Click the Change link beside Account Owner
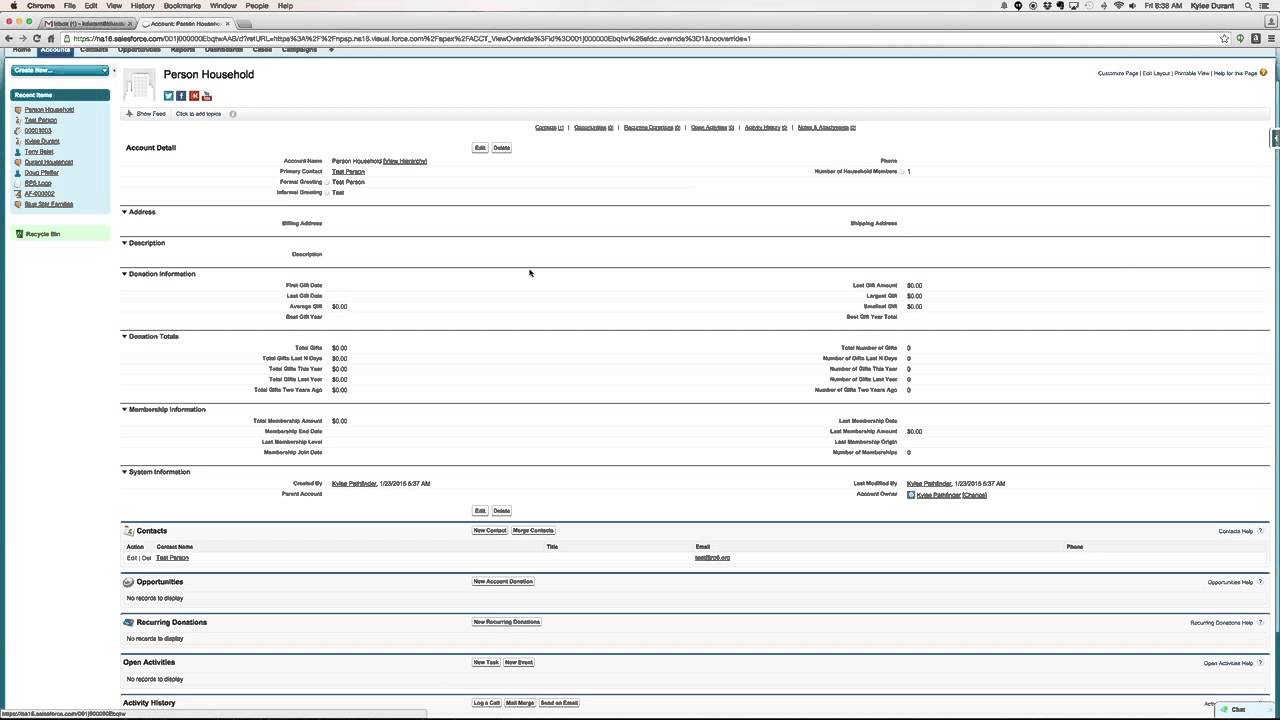 point(975,495)
